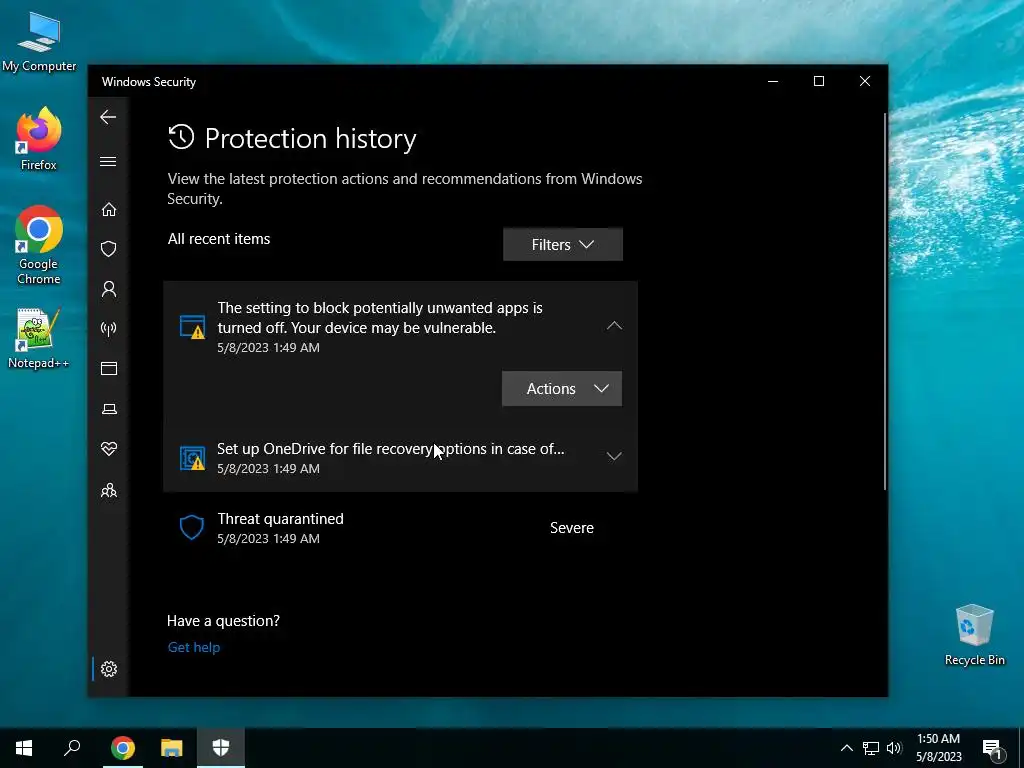Open the taskbar clock showing 1:50 AM

(938, 748)
